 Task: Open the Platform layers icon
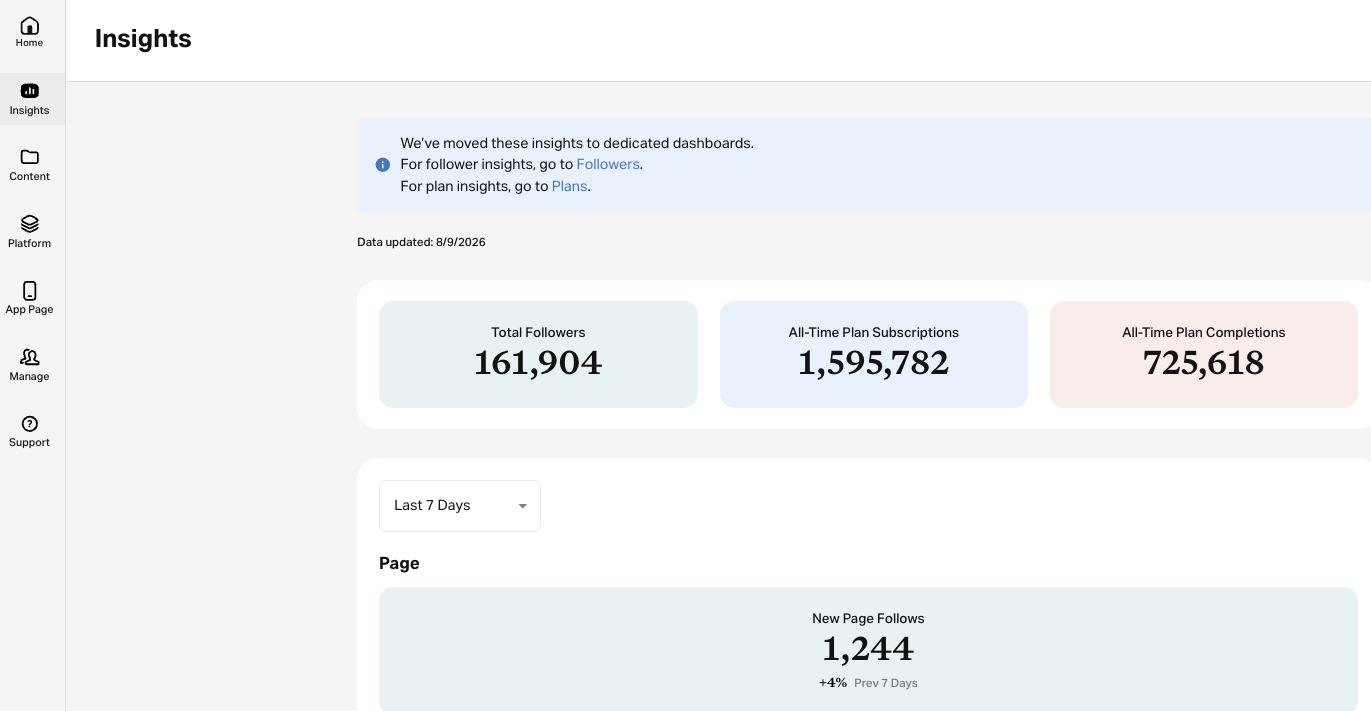(30, 224)
